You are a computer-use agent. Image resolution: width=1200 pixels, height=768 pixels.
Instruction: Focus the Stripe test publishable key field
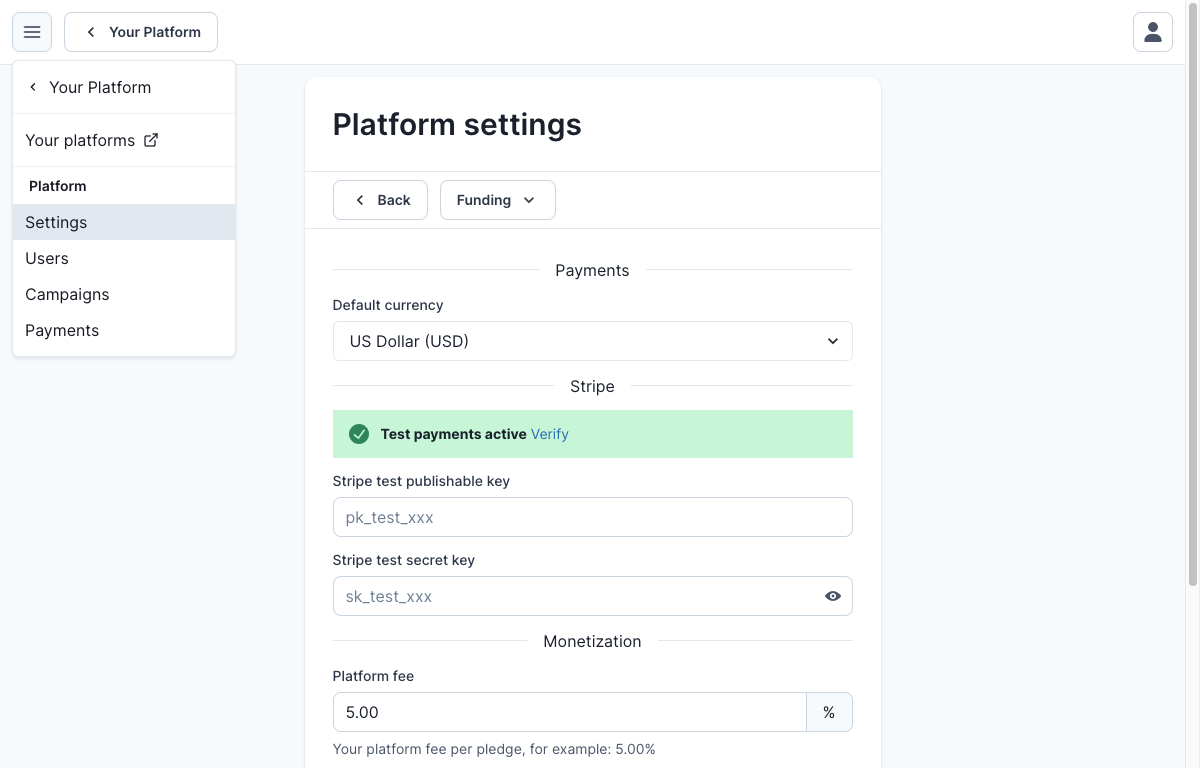(x=592, y=517)
